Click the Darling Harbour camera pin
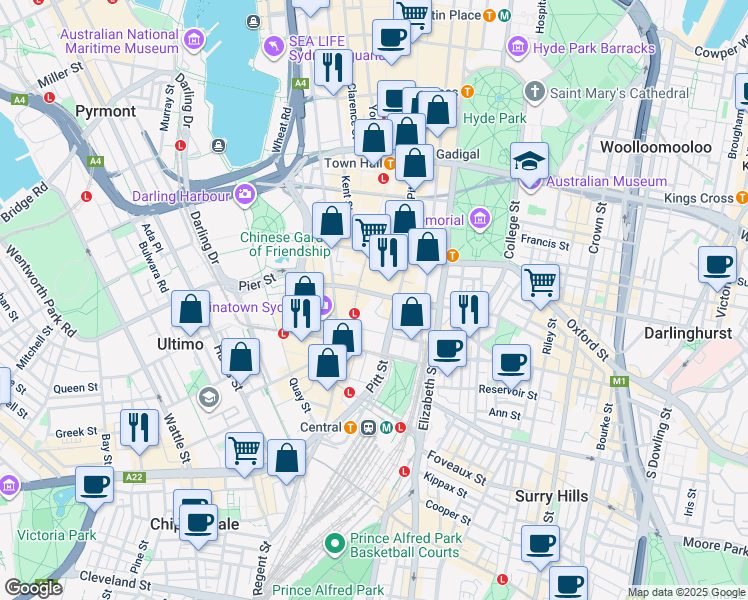Image resolution: width=748 pixels, height=600 pixels. [x=244, y=193]
